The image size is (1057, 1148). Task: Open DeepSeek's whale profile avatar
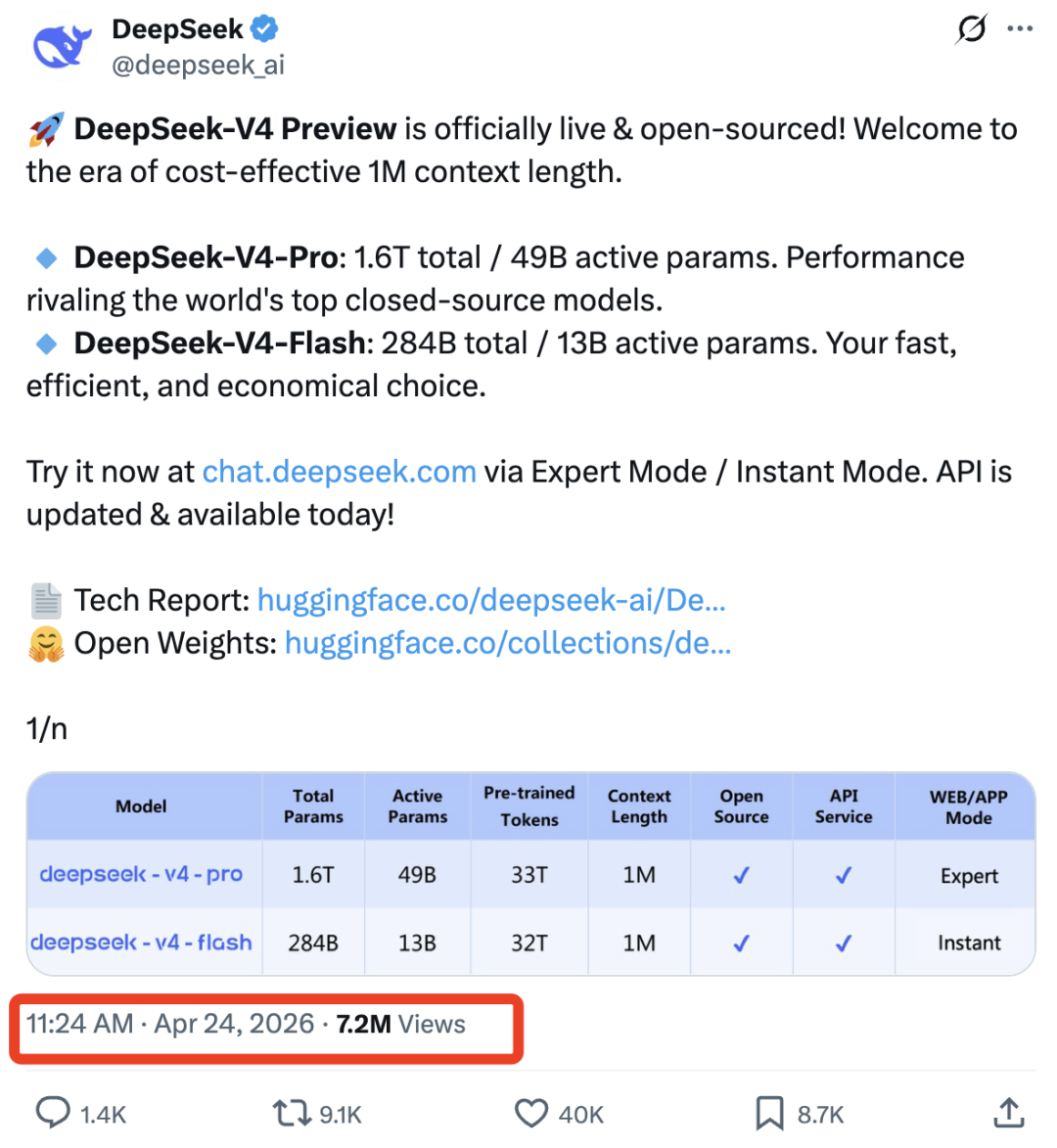coord(62,43)
